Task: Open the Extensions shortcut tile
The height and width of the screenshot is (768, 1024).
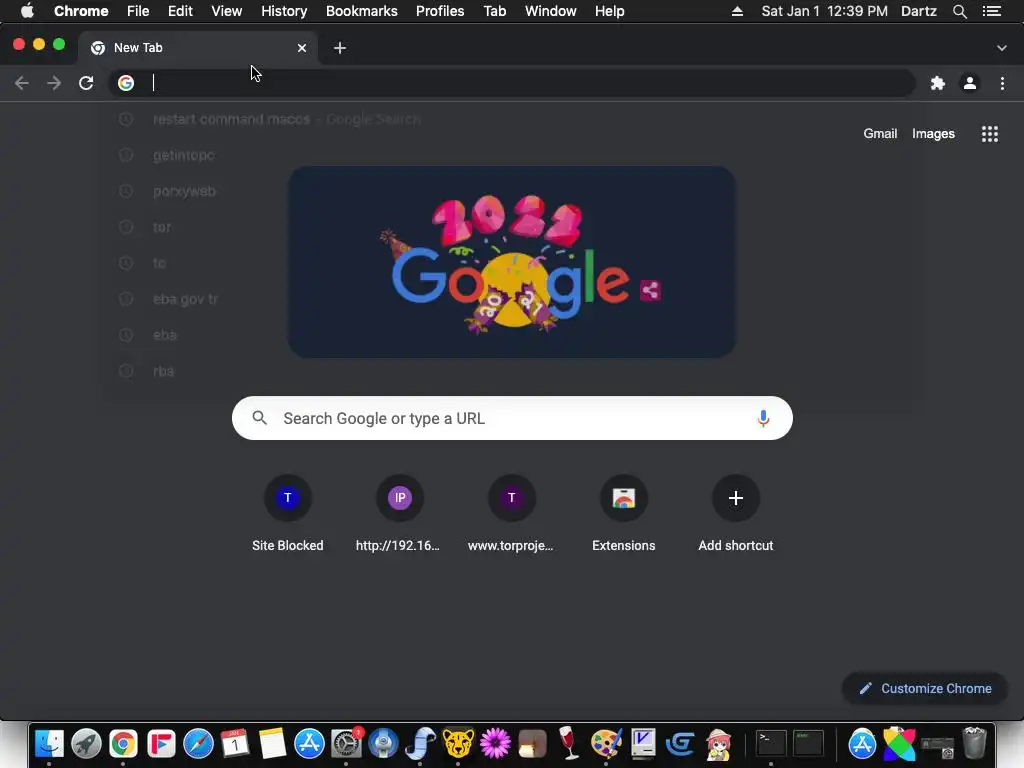Action: point(624,515)
